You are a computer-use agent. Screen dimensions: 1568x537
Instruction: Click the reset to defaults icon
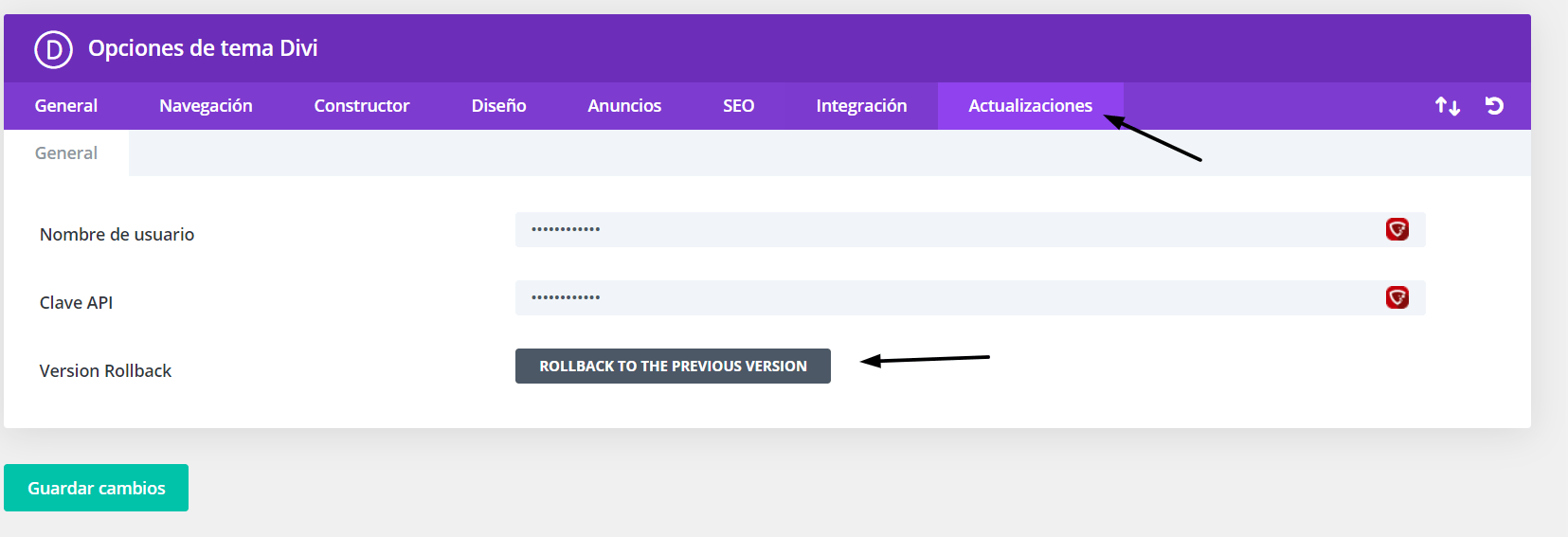[x=1494, y=106]
